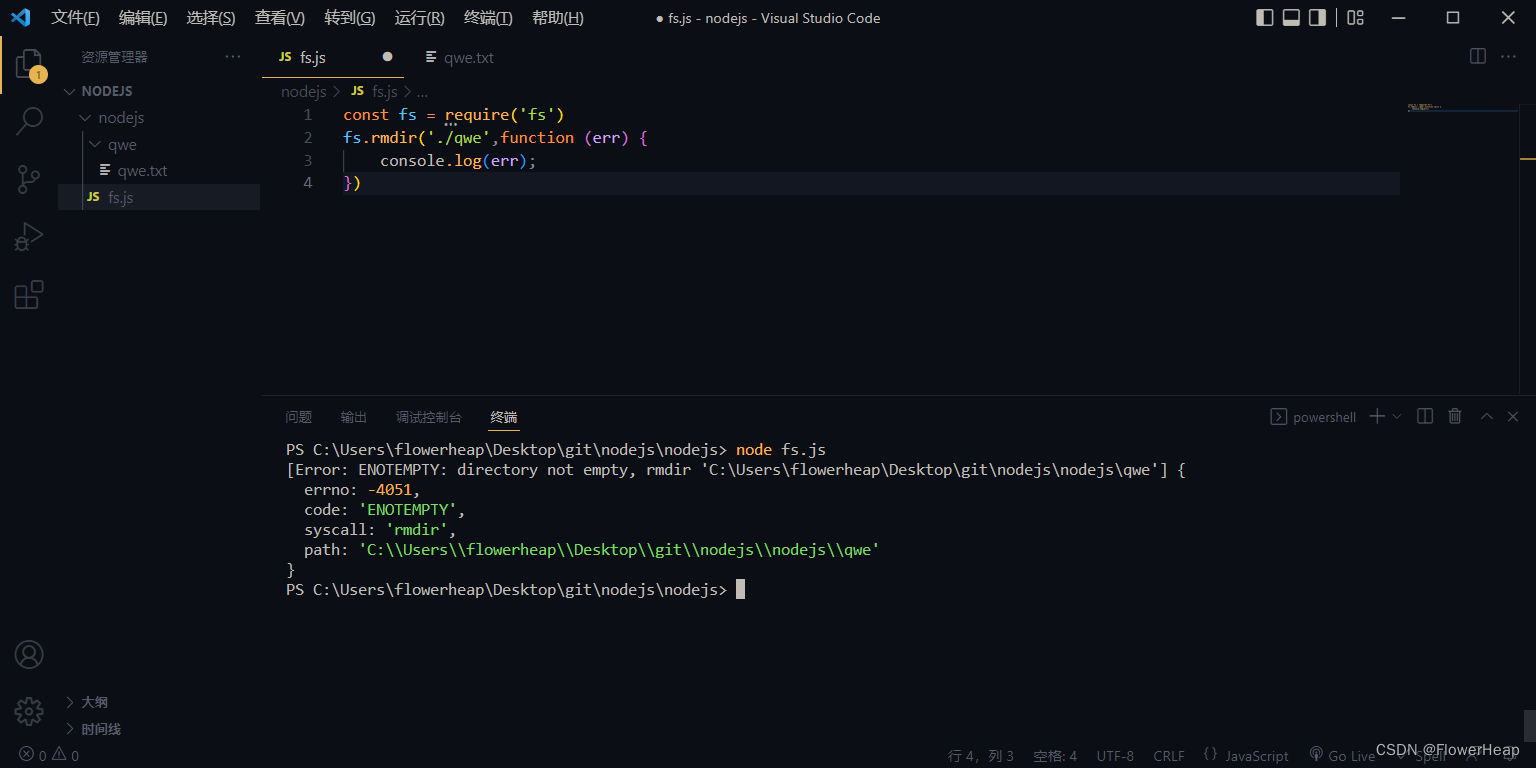Open the Search view icon
Image resolution: width=1536 pixels, height=768 pixels.
tap(29, 122)
